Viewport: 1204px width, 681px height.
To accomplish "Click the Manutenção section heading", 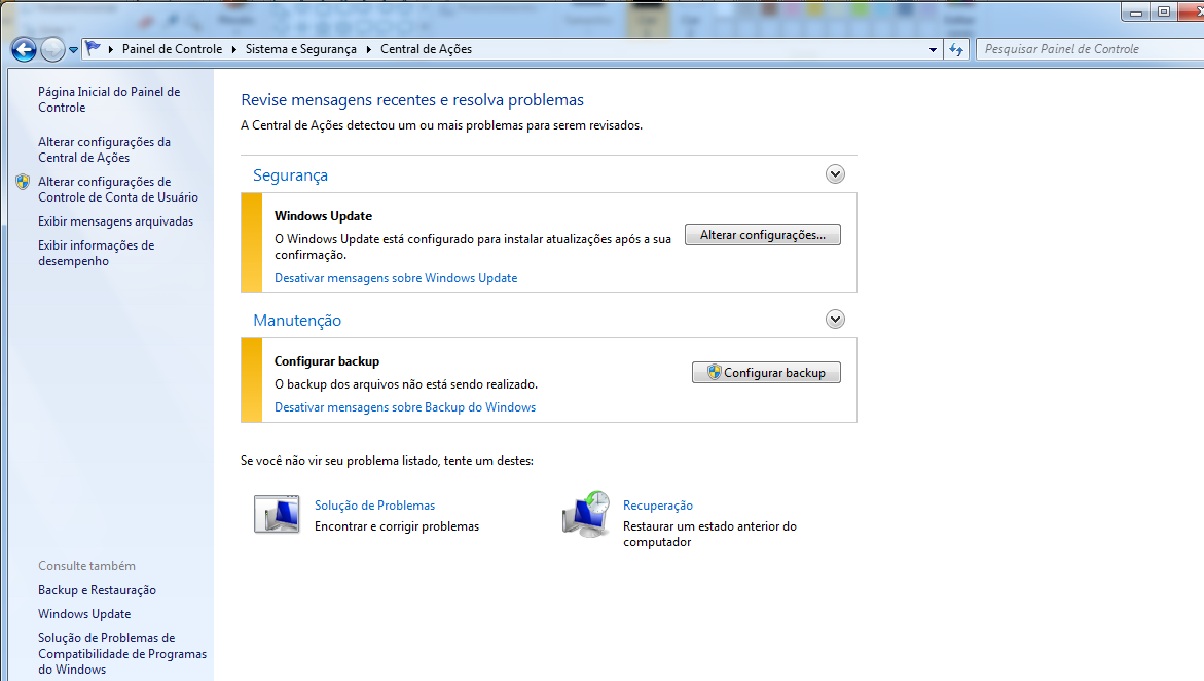I will pos(297,321).
